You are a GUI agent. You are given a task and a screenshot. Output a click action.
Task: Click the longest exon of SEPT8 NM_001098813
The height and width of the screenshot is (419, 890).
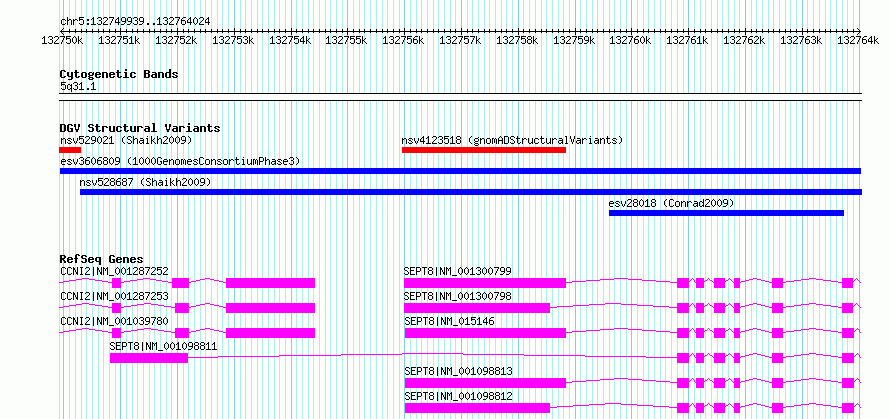click(485, 383)
